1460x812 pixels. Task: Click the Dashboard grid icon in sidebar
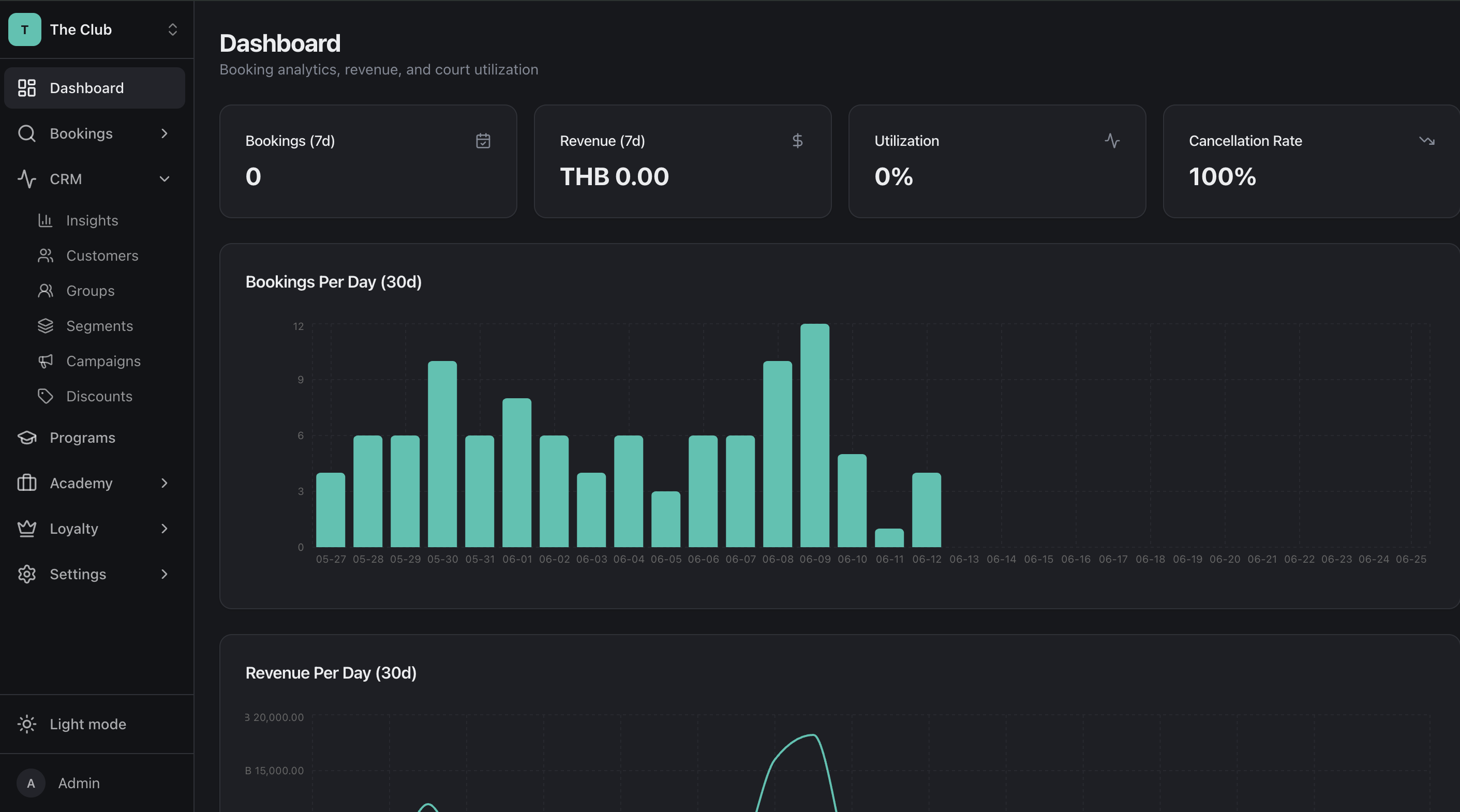tap(26, 88)
